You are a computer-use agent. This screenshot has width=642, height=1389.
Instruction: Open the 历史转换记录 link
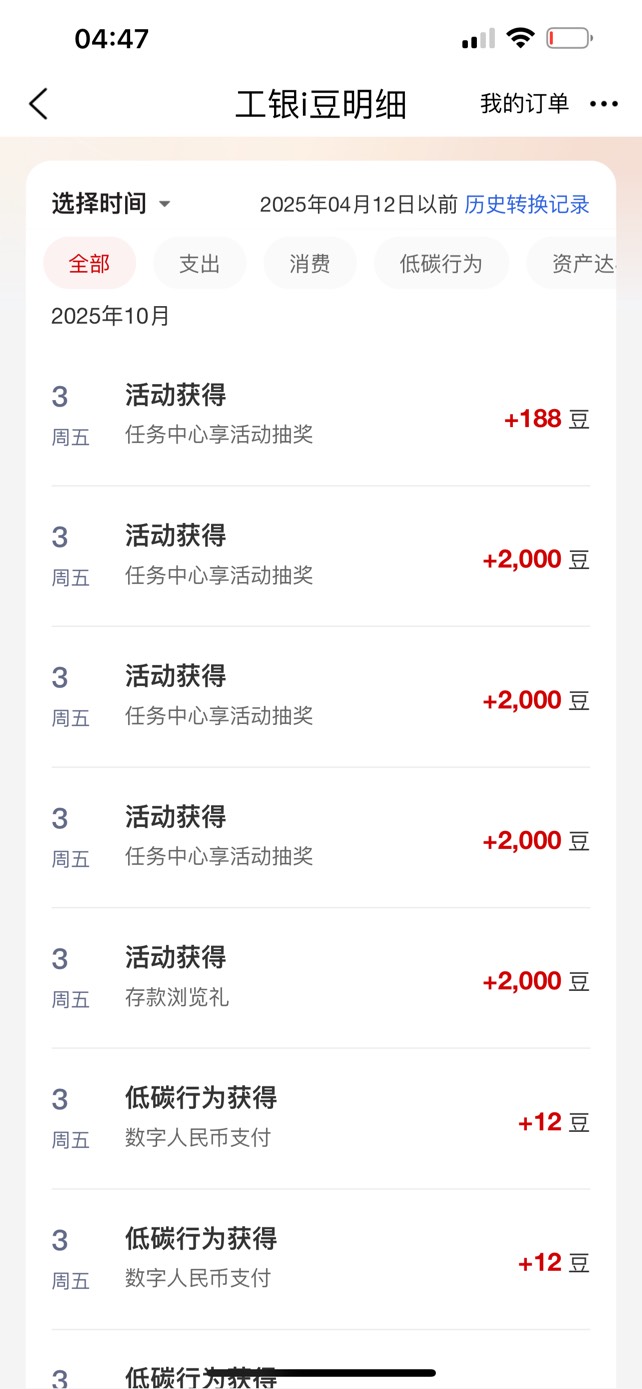527,205
